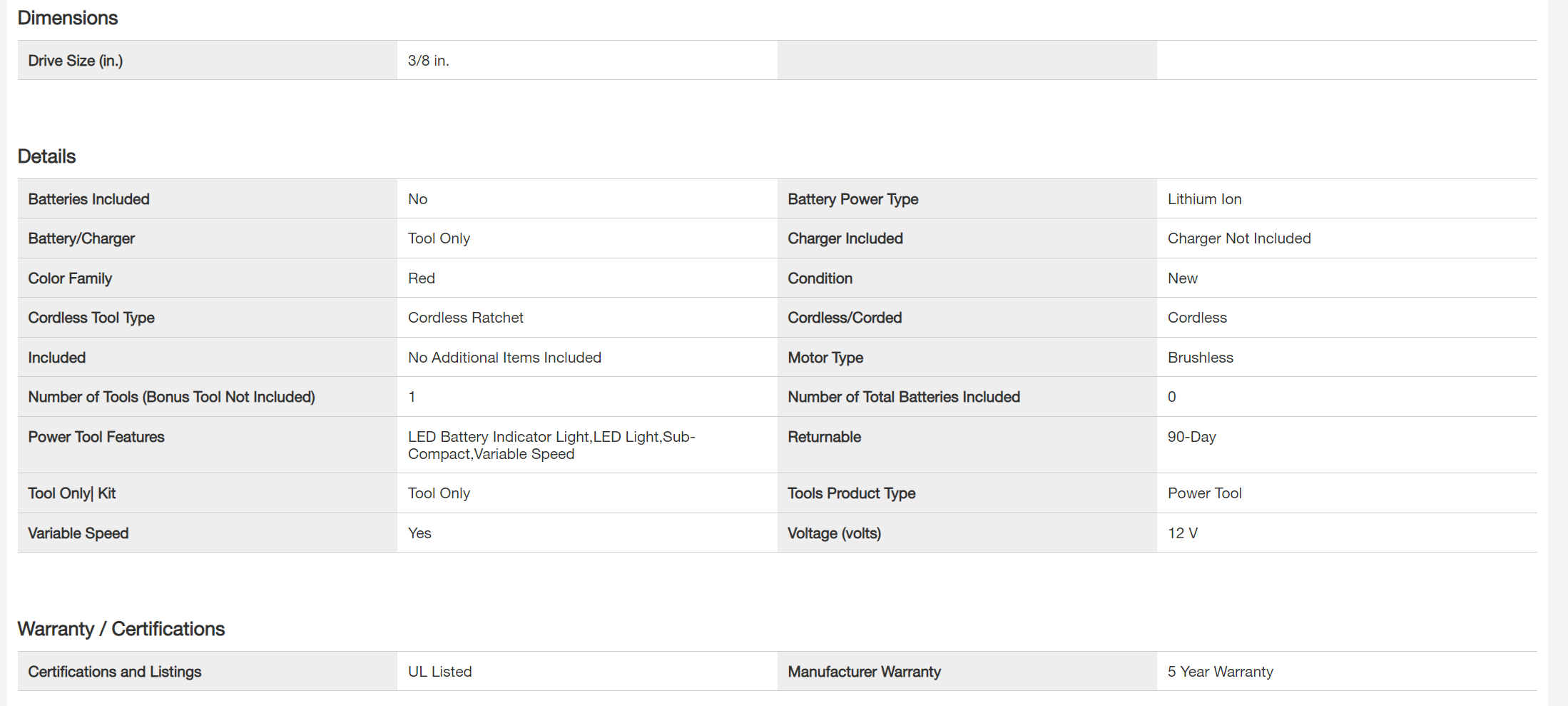The width and height of the screenshot is (1568, 706).
Task: Click the Details section heading
Action: click(46, 156)
